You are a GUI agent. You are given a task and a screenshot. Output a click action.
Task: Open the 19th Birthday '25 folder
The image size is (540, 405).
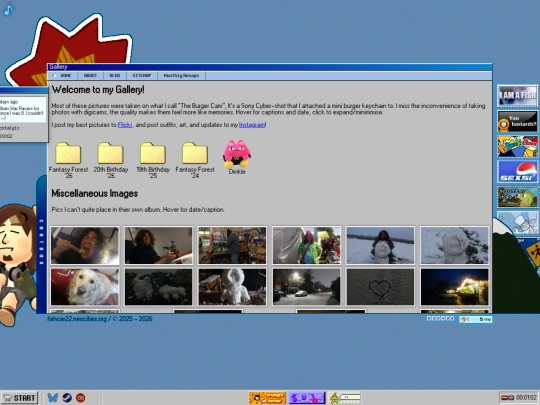coord(153,159)
